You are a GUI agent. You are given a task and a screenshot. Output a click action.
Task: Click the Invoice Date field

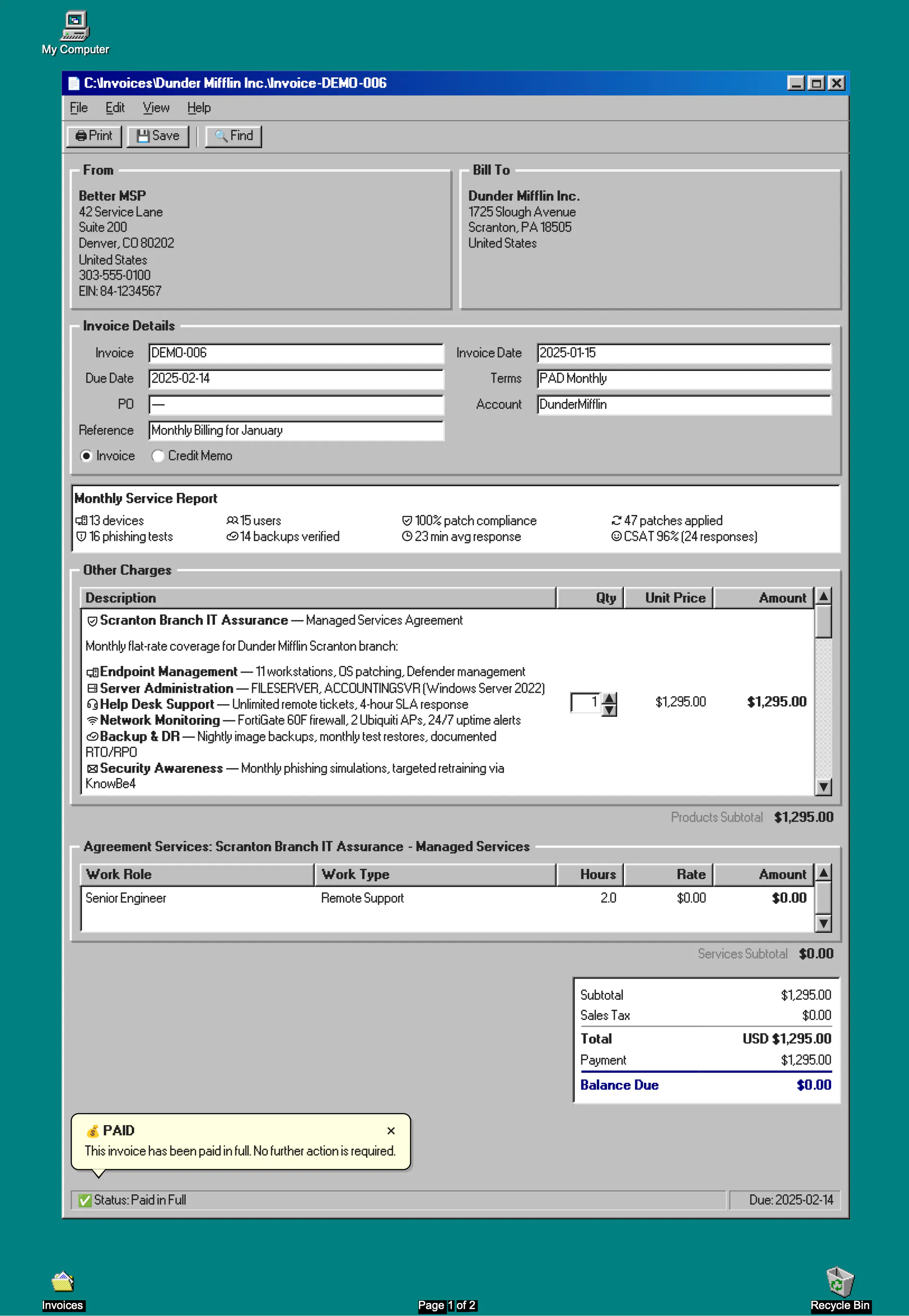pyautogui.click(x=683, y=353)
